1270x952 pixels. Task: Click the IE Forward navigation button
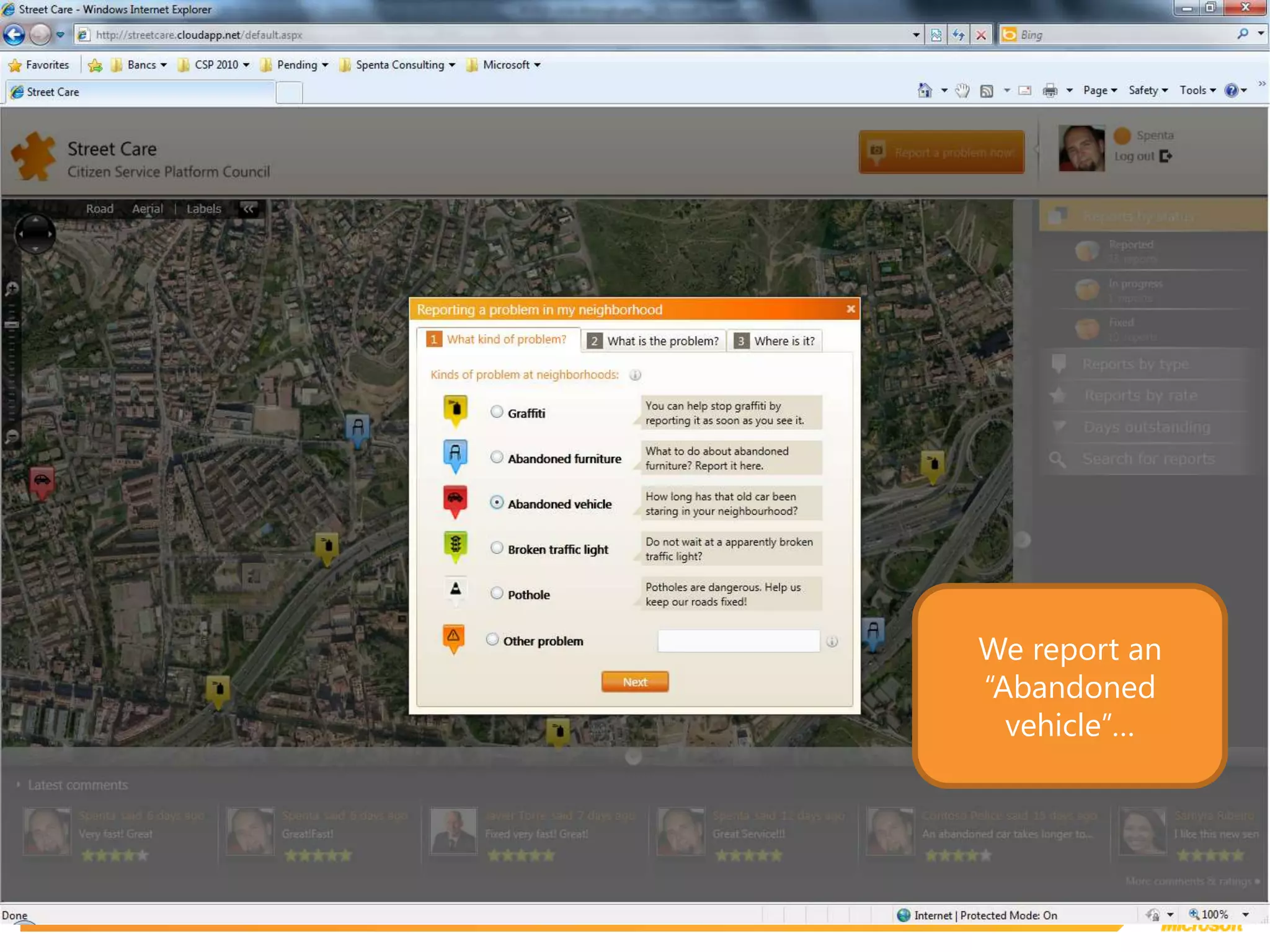tap(40, 35)
